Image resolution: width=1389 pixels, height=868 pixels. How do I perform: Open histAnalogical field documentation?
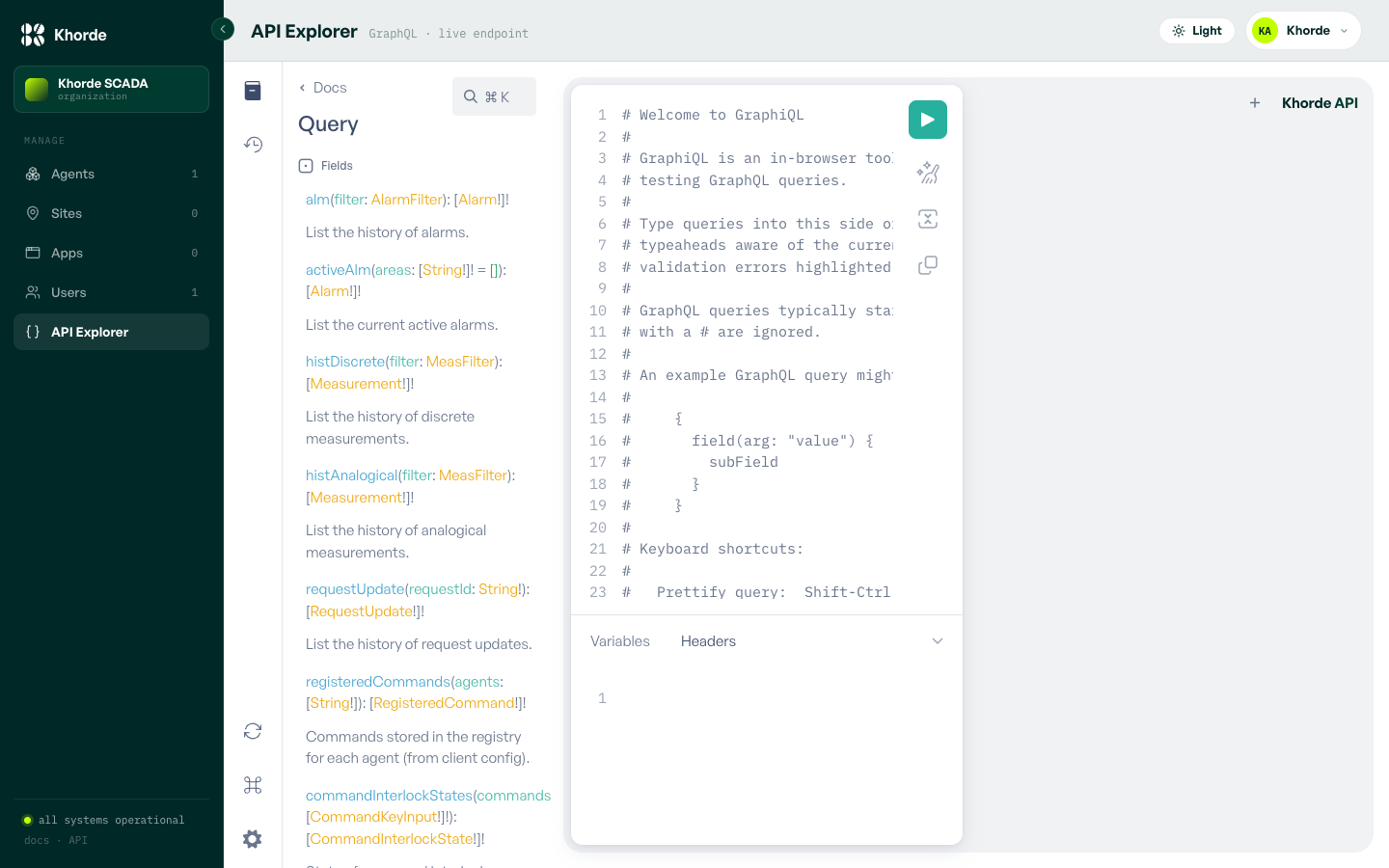click(x=352, y=475)
